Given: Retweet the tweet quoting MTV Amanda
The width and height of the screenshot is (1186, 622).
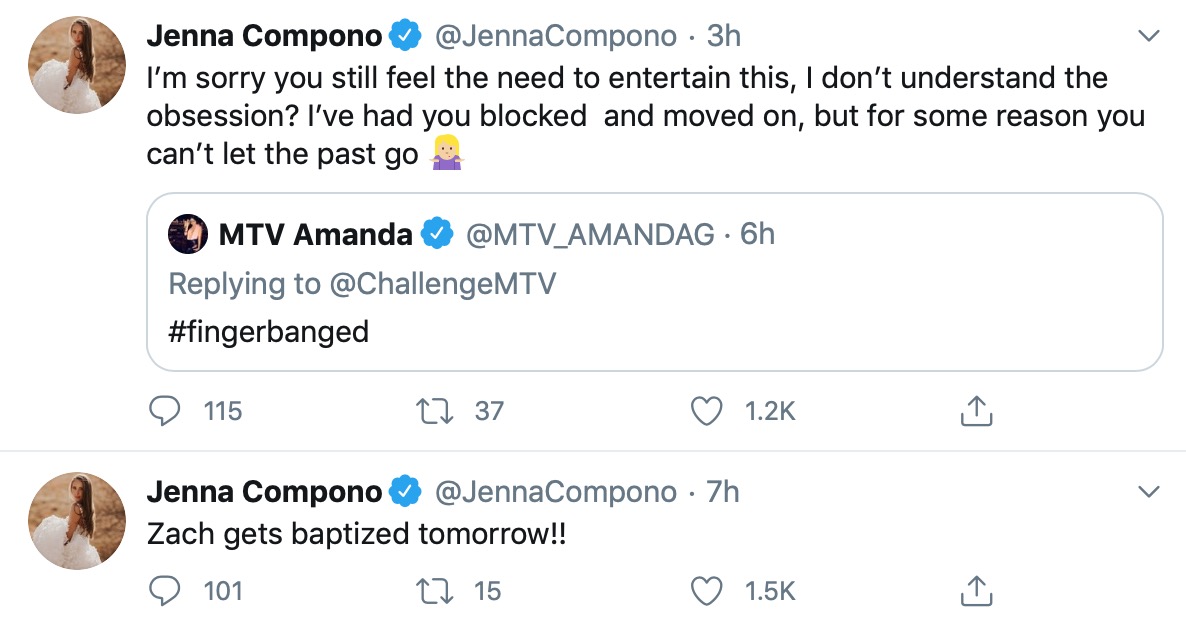Looking at the screenshot, I should (432, 410).
